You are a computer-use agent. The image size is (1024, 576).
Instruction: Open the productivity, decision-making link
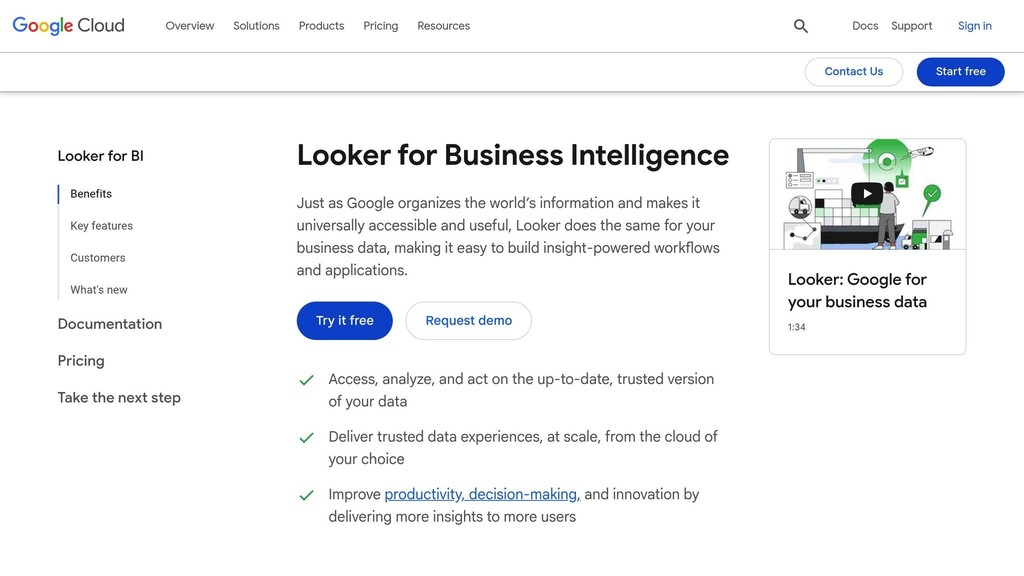coord(481,493)
